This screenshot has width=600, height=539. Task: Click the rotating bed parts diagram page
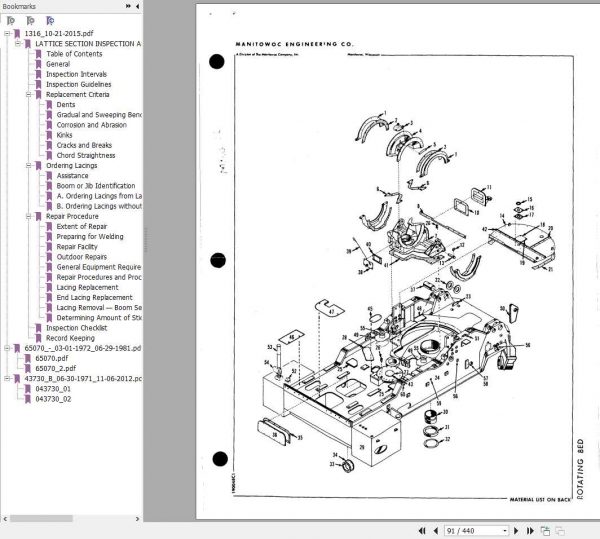pyautogui.click(x=398, y=261)
